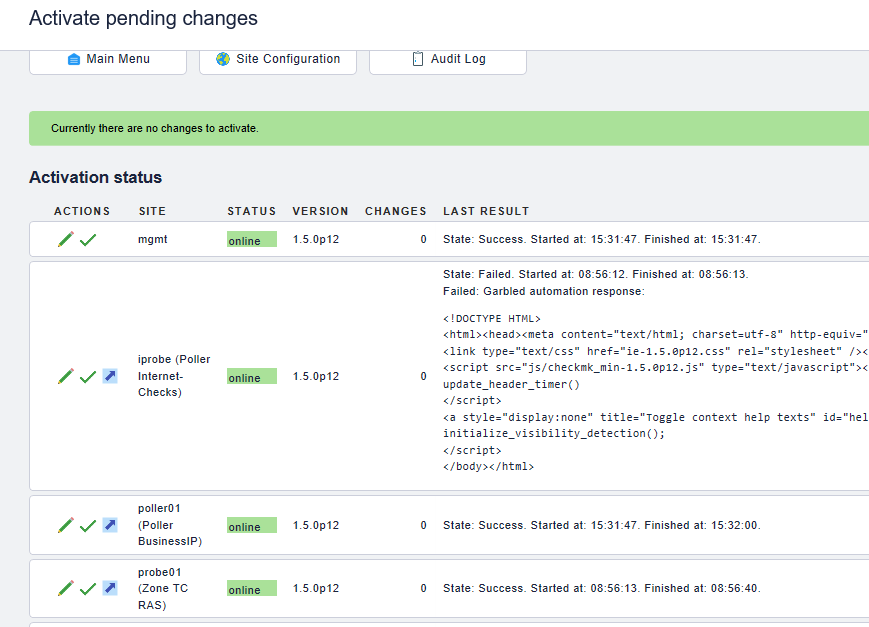Click the SITE column header
Image resolution: width=869 pixels, height=627 pixels.
point(152,211)
